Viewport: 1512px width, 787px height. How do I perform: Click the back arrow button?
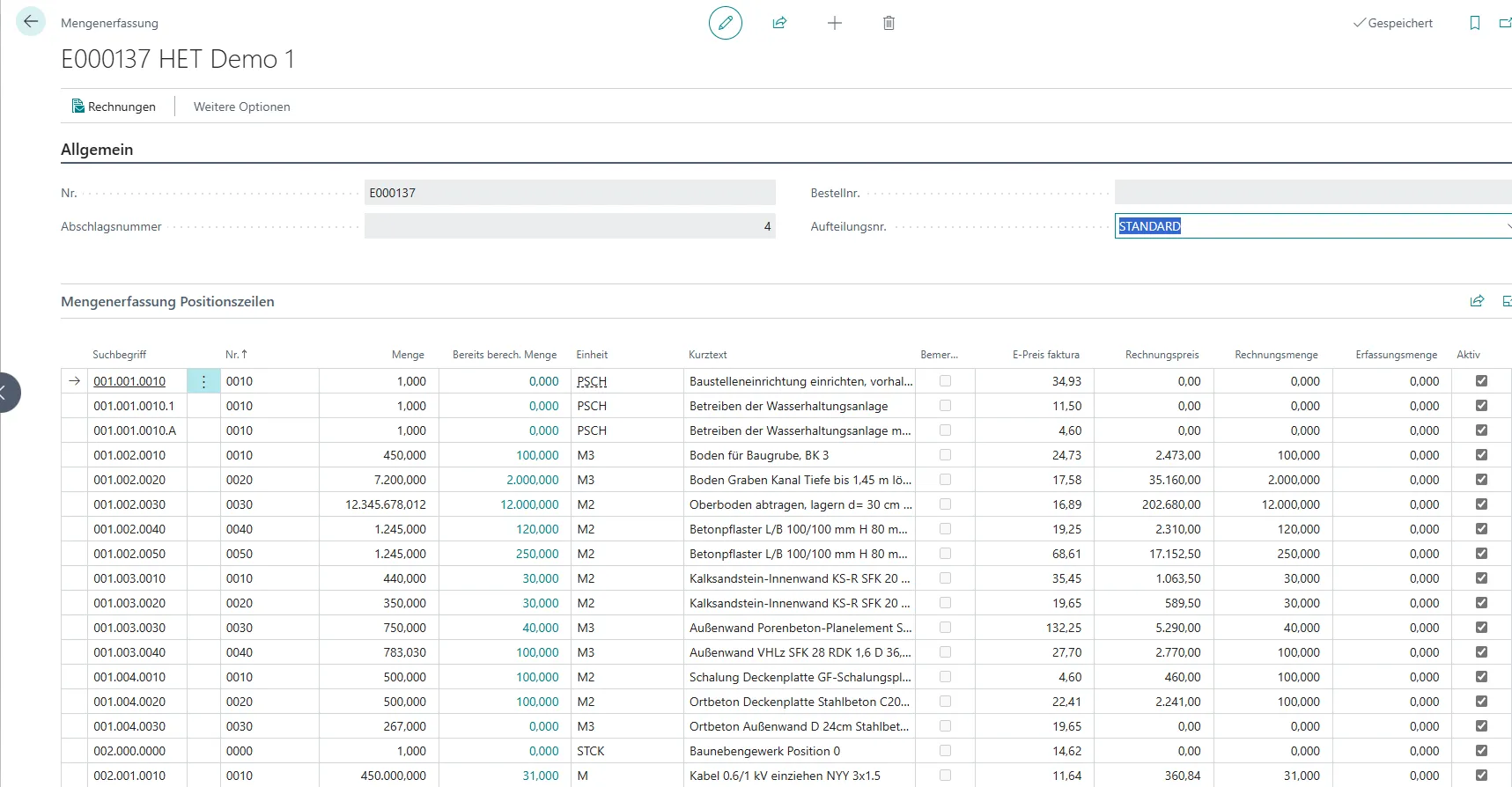tap(31, 22)
